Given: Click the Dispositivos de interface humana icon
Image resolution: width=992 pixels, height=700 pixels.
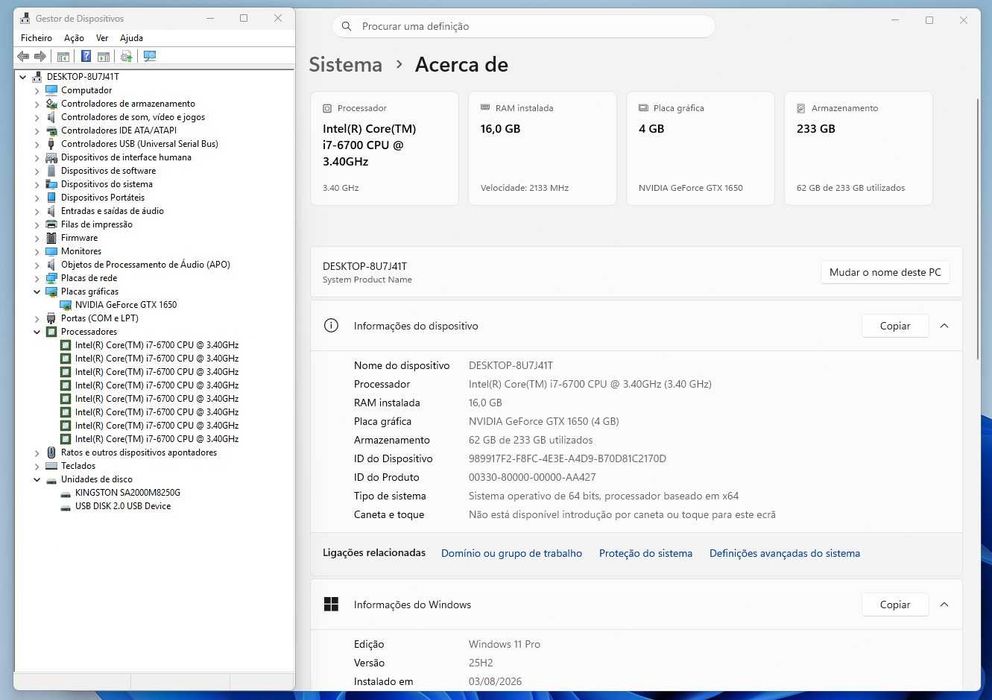Looking at the screenshot, I should tap(51, 157).
